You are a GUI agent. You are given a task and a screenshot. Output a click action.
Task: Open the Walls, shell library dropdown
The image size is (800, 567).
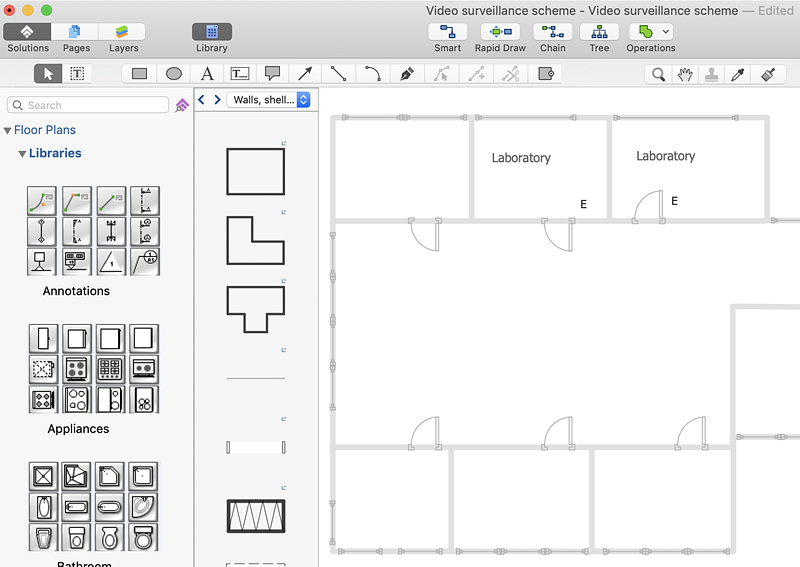click(x=269, y=100)
